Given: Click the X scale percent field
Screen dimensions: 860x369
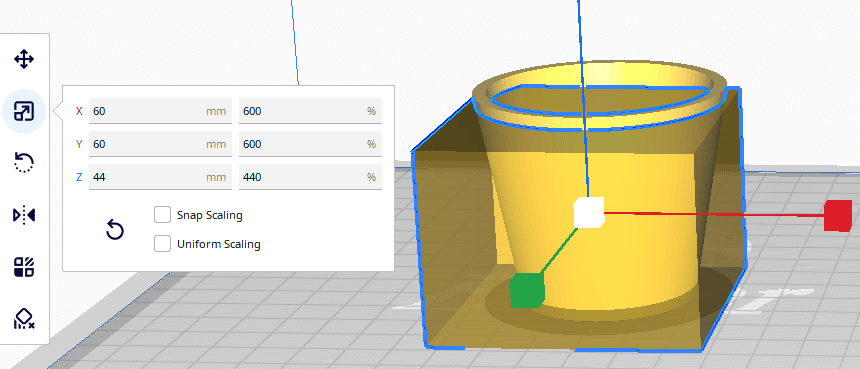Looking at the screenshot, I should [x=310, y=111].
